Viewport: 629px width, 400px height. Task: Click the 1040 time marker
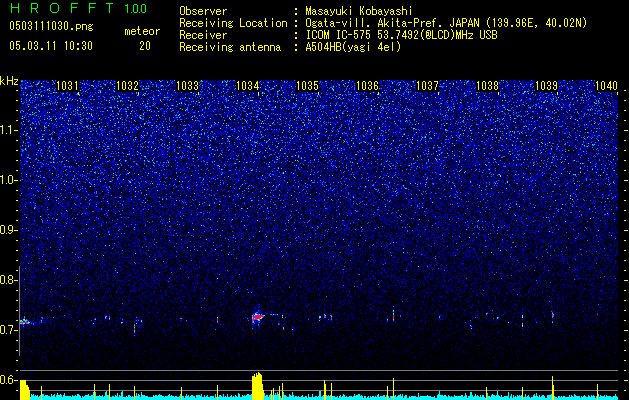607,85
